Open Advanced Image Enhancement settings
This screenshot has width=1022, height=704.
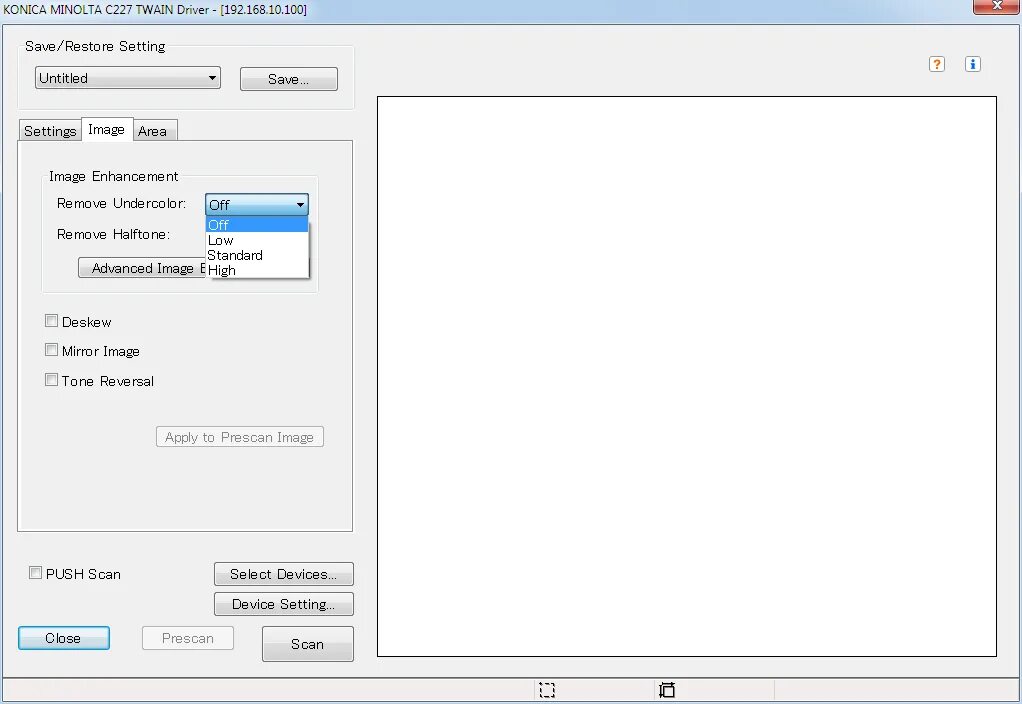(142, 268)
